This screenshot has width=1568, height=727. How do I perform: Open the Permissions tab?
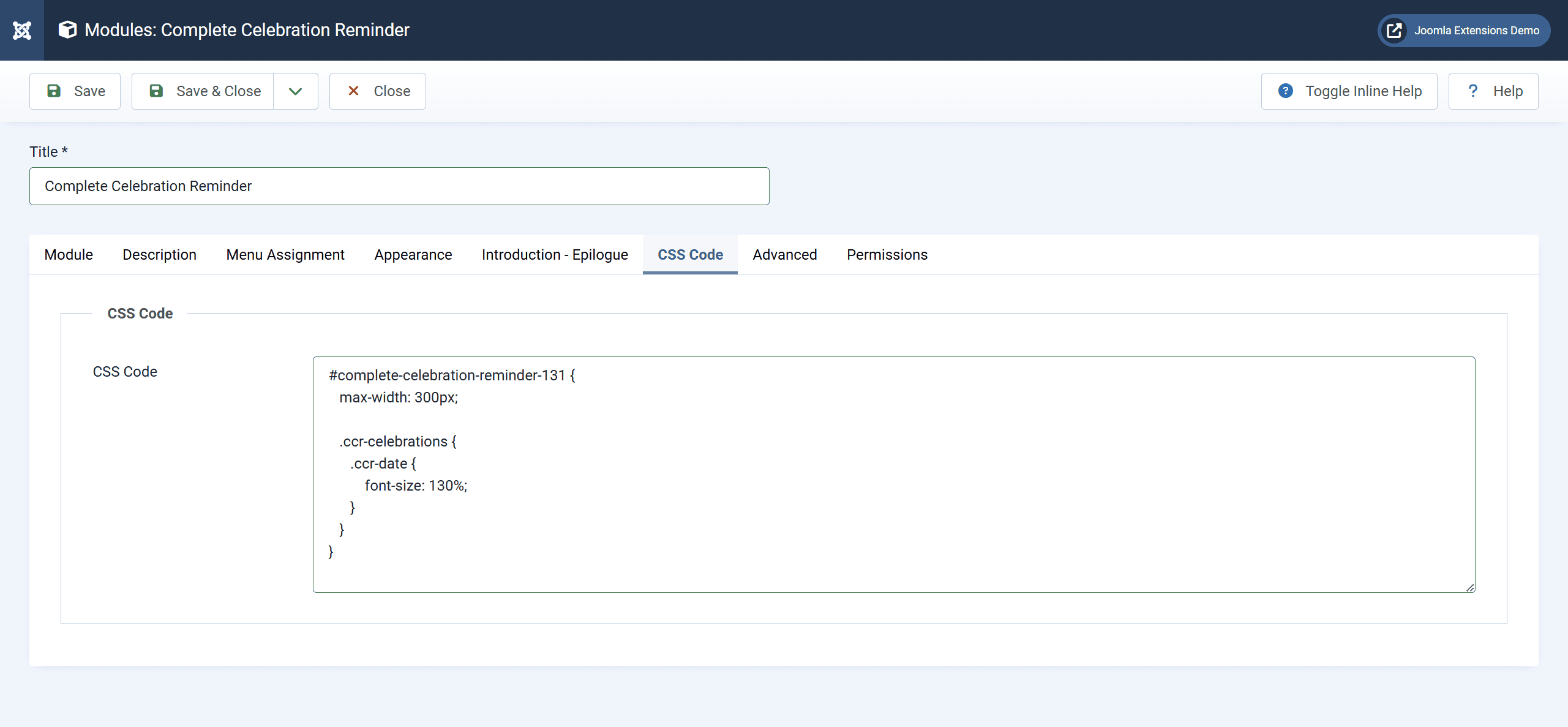point(887,255)
